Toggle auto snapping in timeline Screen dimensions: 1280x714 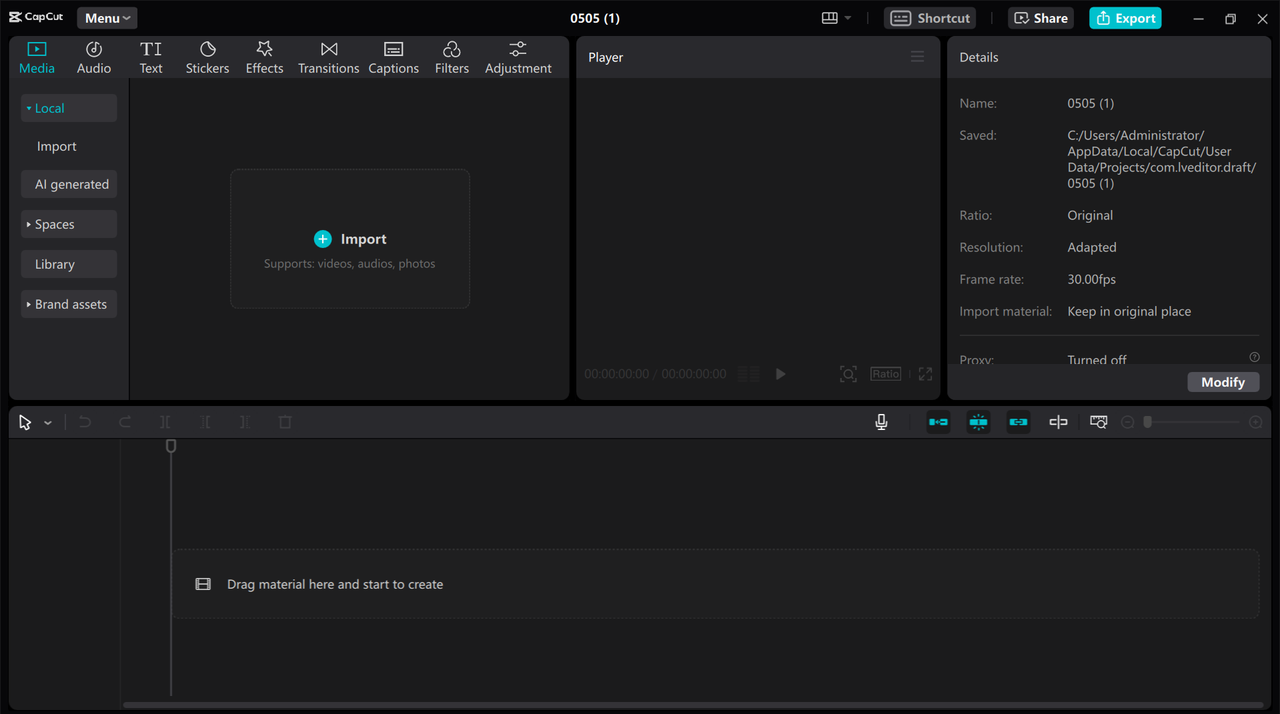(978, 423)
